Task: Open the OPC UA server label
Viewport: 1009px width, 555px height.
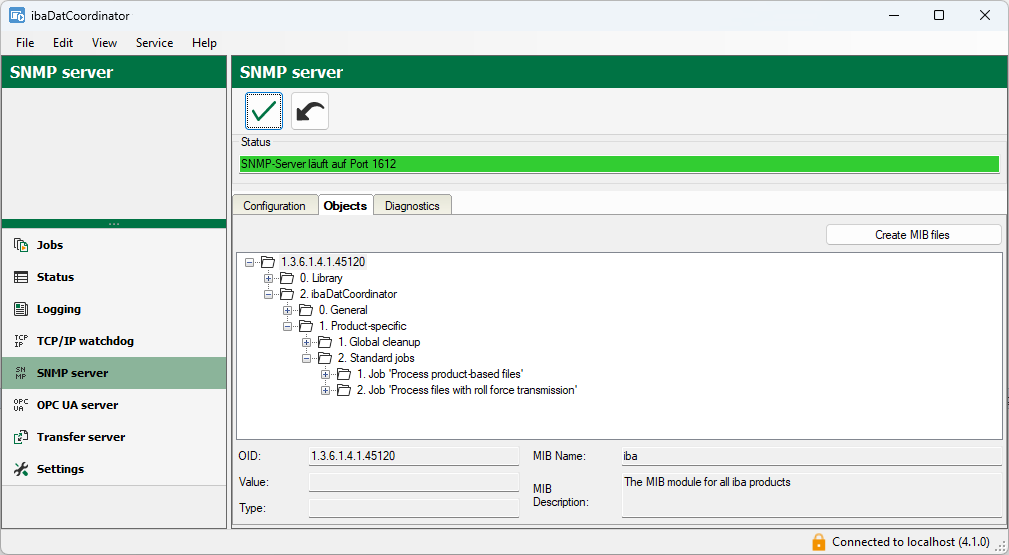Action: tap(77, 405)
